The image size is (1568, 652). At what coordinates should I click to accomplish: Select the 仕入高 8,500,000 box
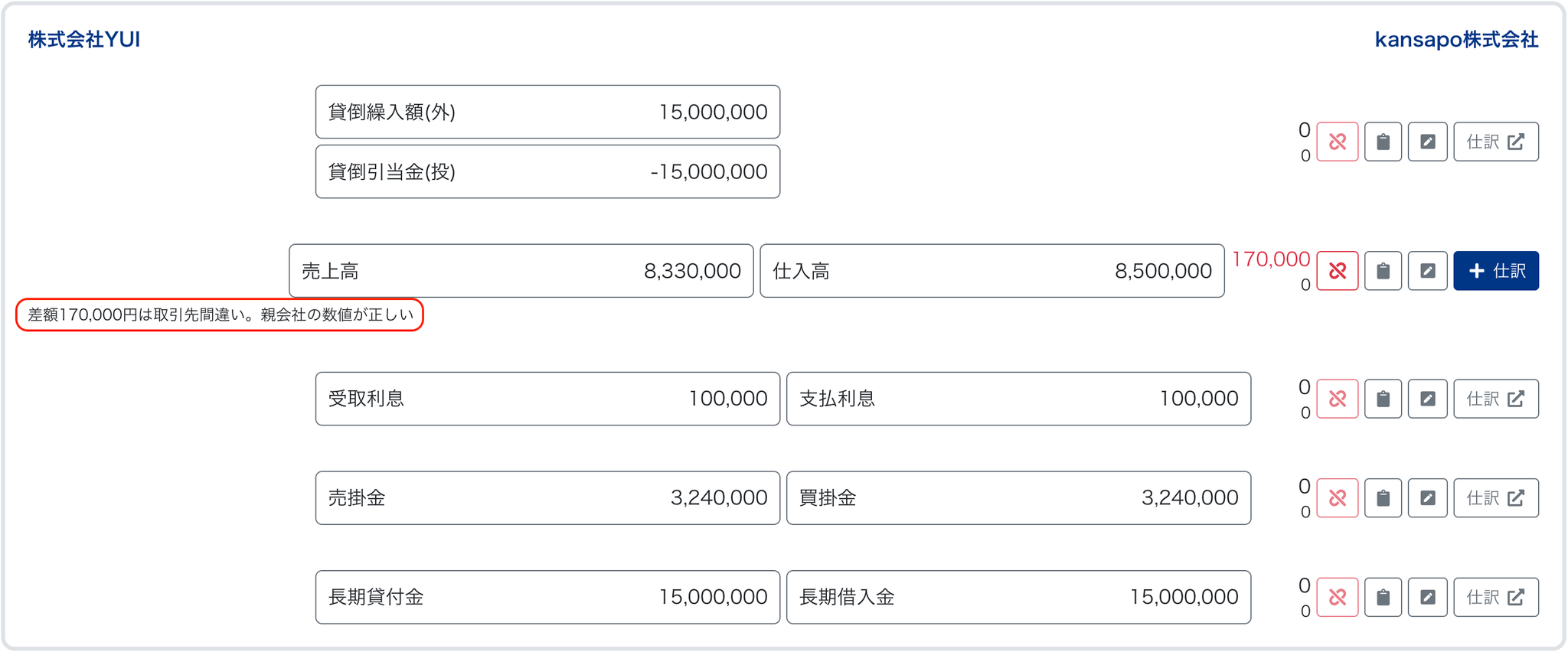(991, 271)
